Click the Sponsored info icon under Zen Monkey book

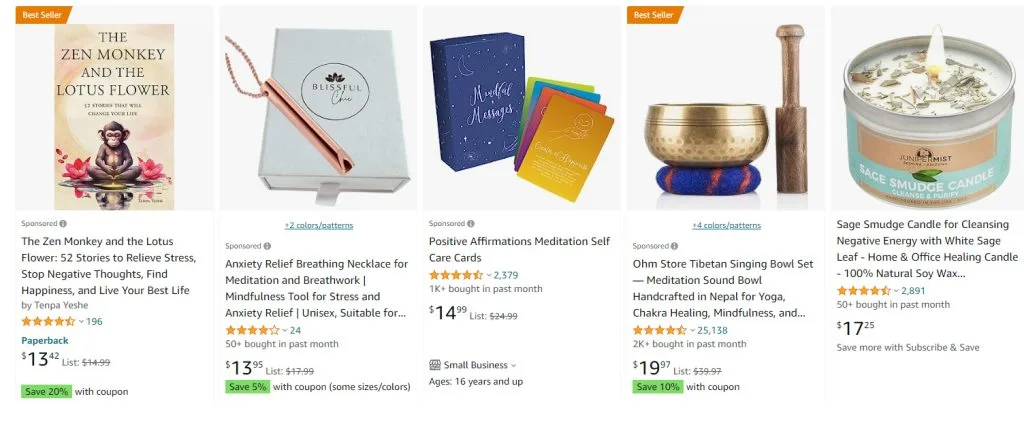point(63,223)
